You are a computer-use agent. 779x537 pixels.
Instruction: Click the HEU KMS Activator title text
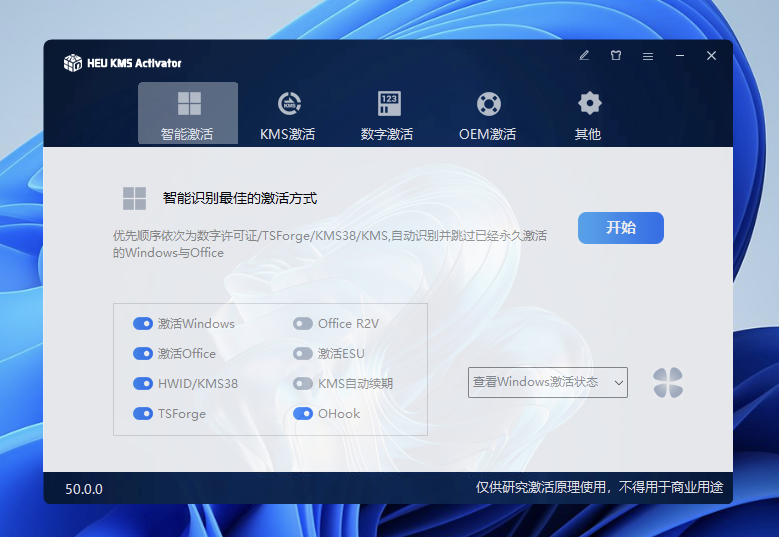pyautogui.click(x=134, y=63)
